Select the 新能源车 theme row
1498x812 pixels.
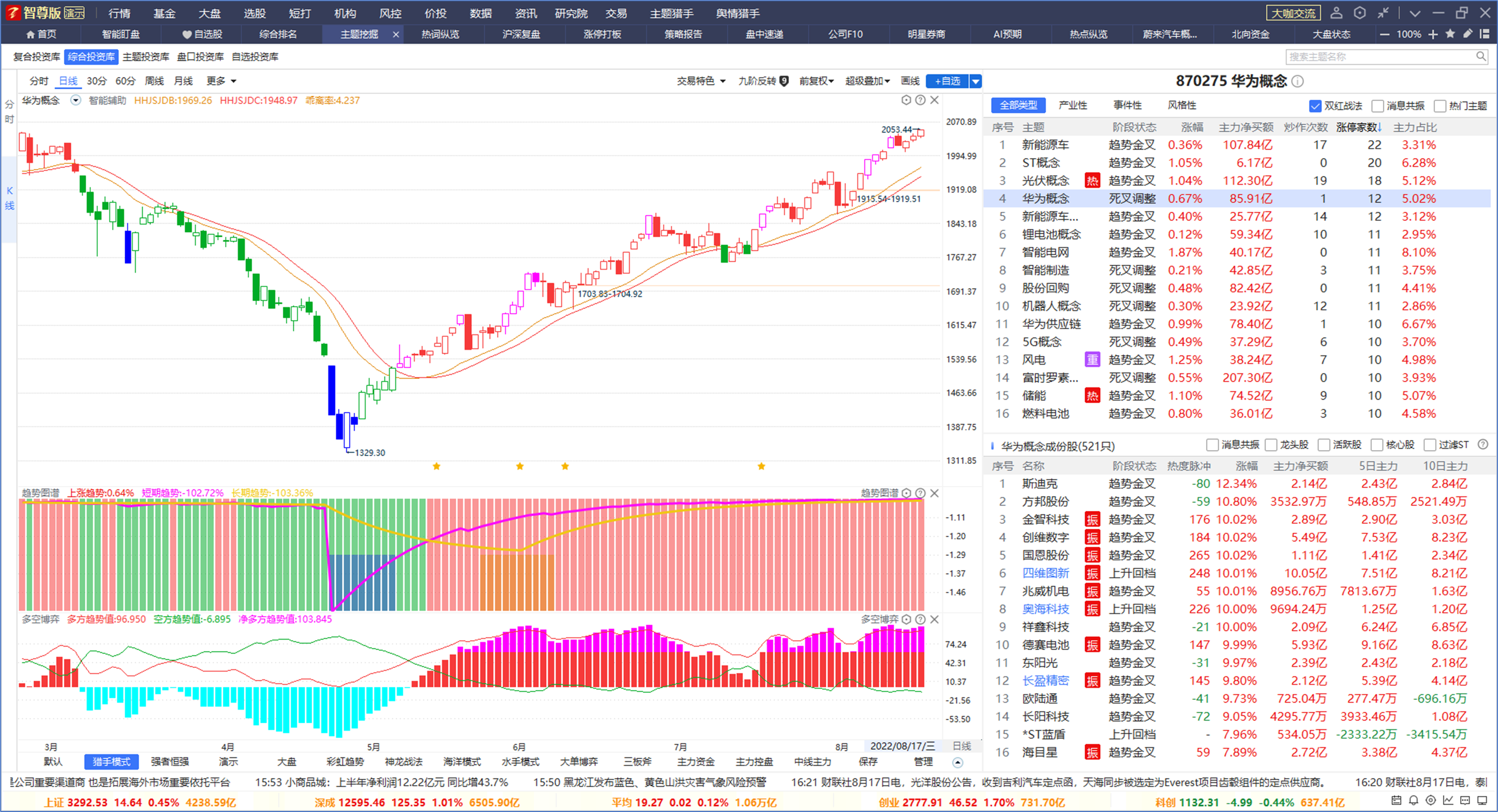point(1237,145)
